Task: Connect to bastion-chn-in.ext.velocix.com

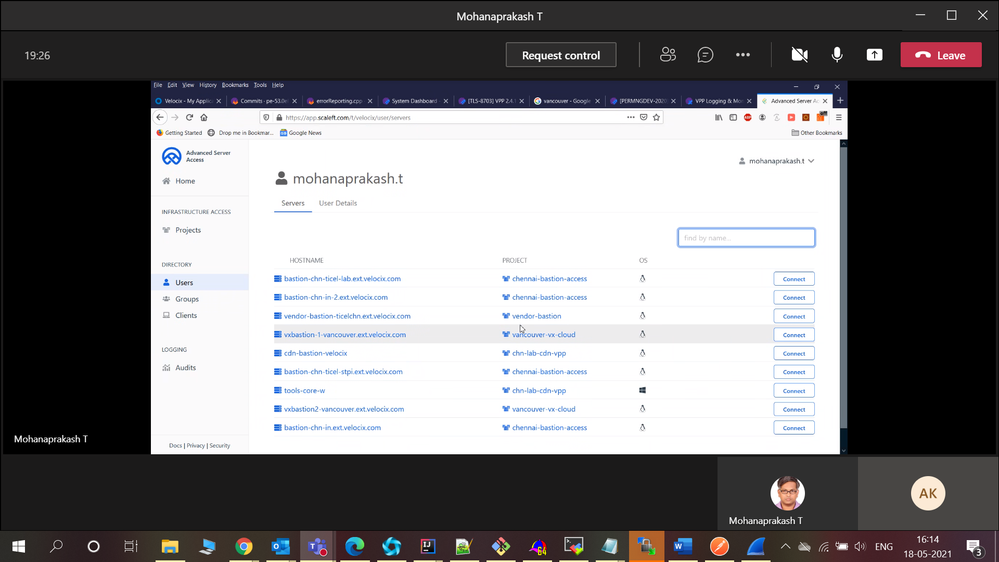Action: pos(794,428)
